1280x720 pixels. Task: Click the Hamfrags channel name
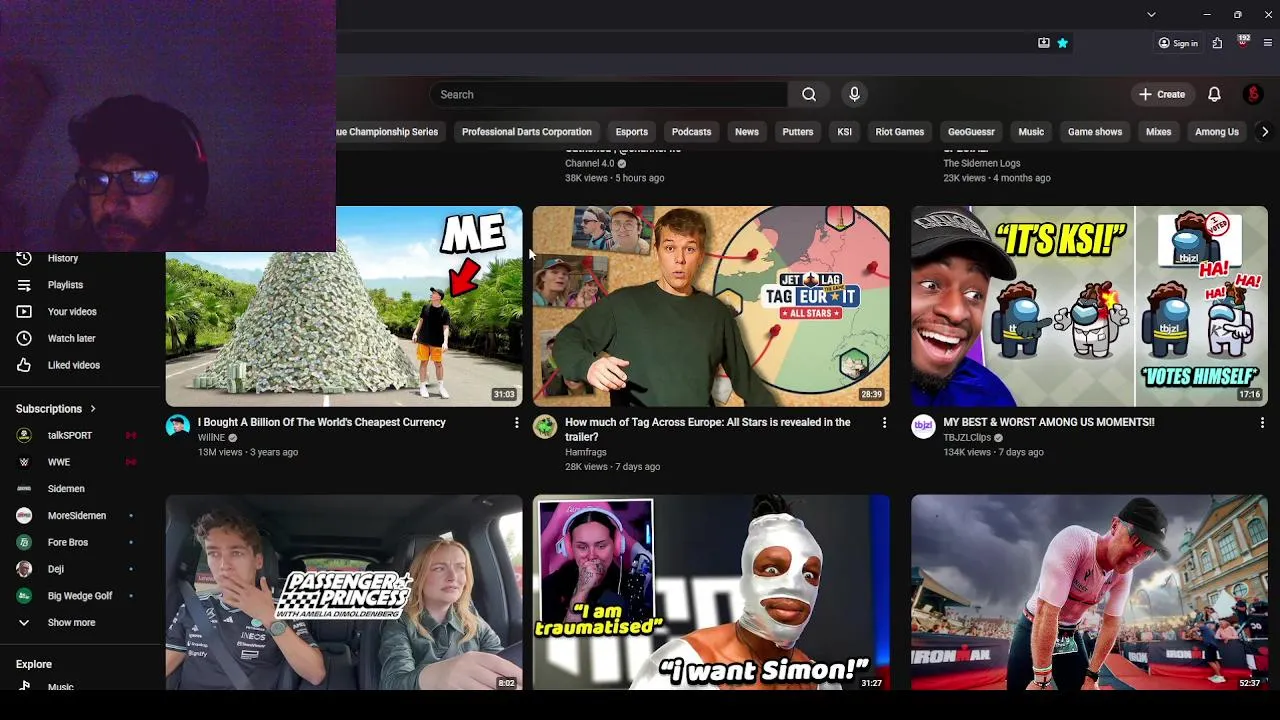coord(587,452)
